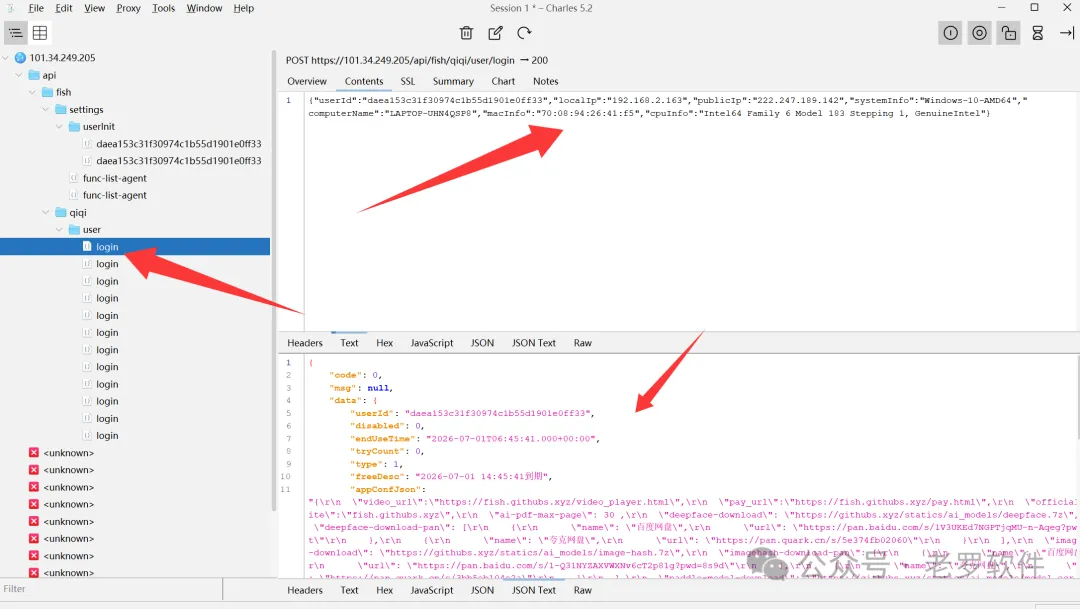Screen dimensions: 1080x609
Task: Show response Hex tab at bottom
Action: point(384,590)
